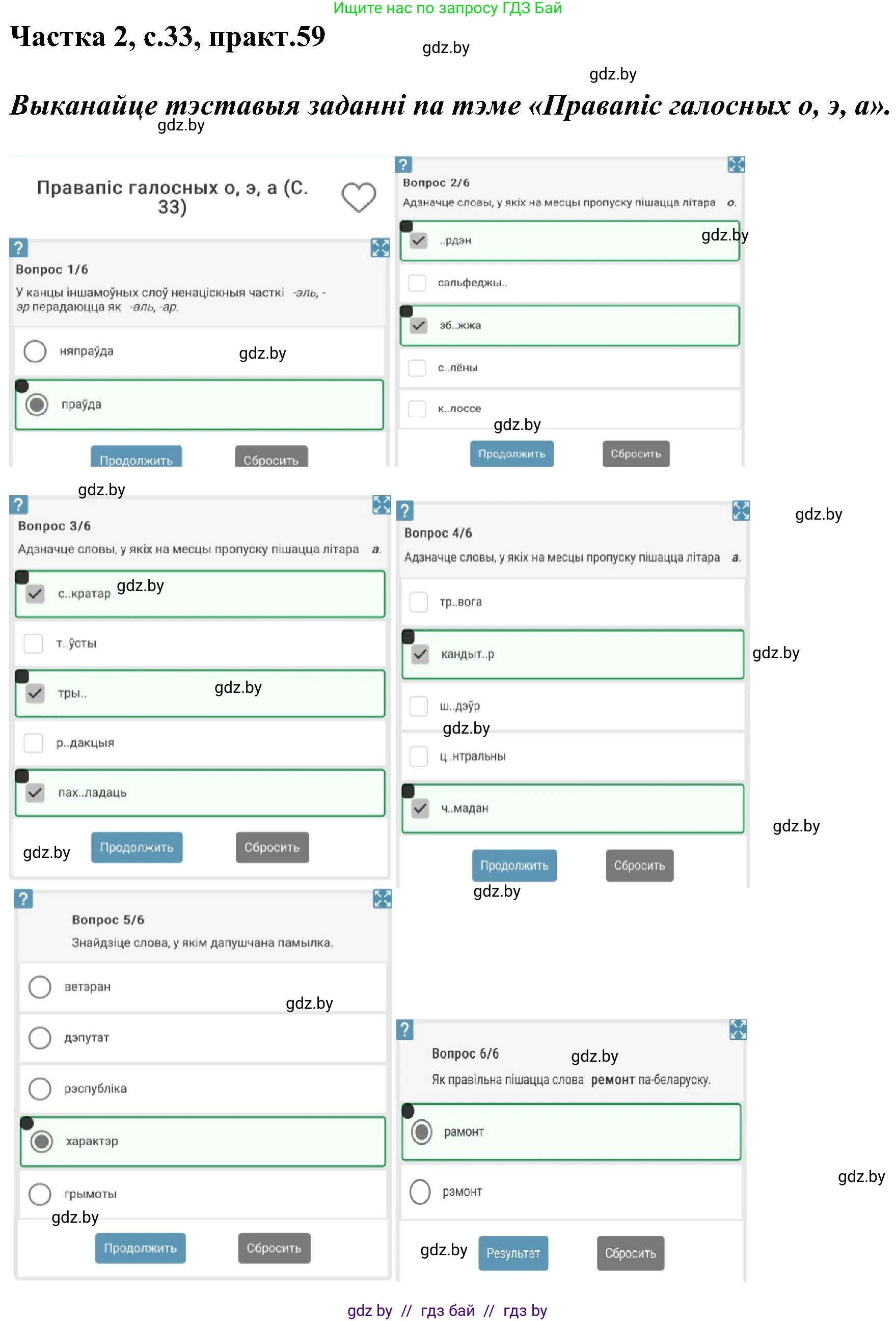Click help icon on Вопрос 5/6

(23, 899)
